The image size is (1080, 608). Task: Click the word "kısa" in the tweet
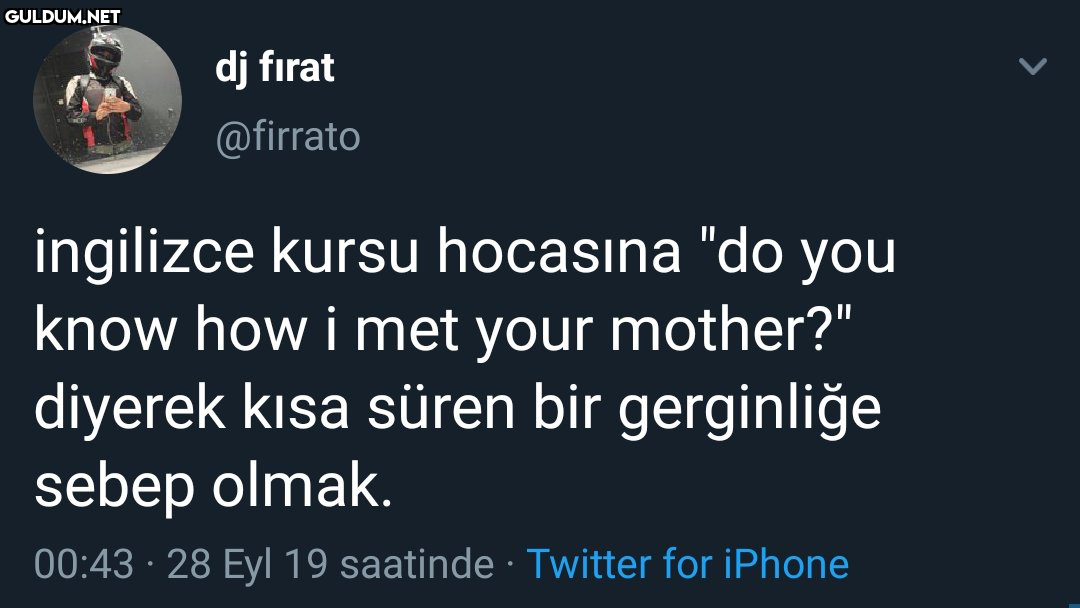pos(294,411)
